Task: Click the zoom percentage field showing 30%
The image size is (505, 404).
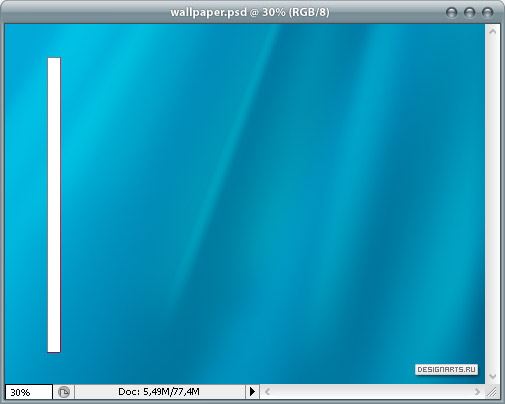Action: point(29,392)
